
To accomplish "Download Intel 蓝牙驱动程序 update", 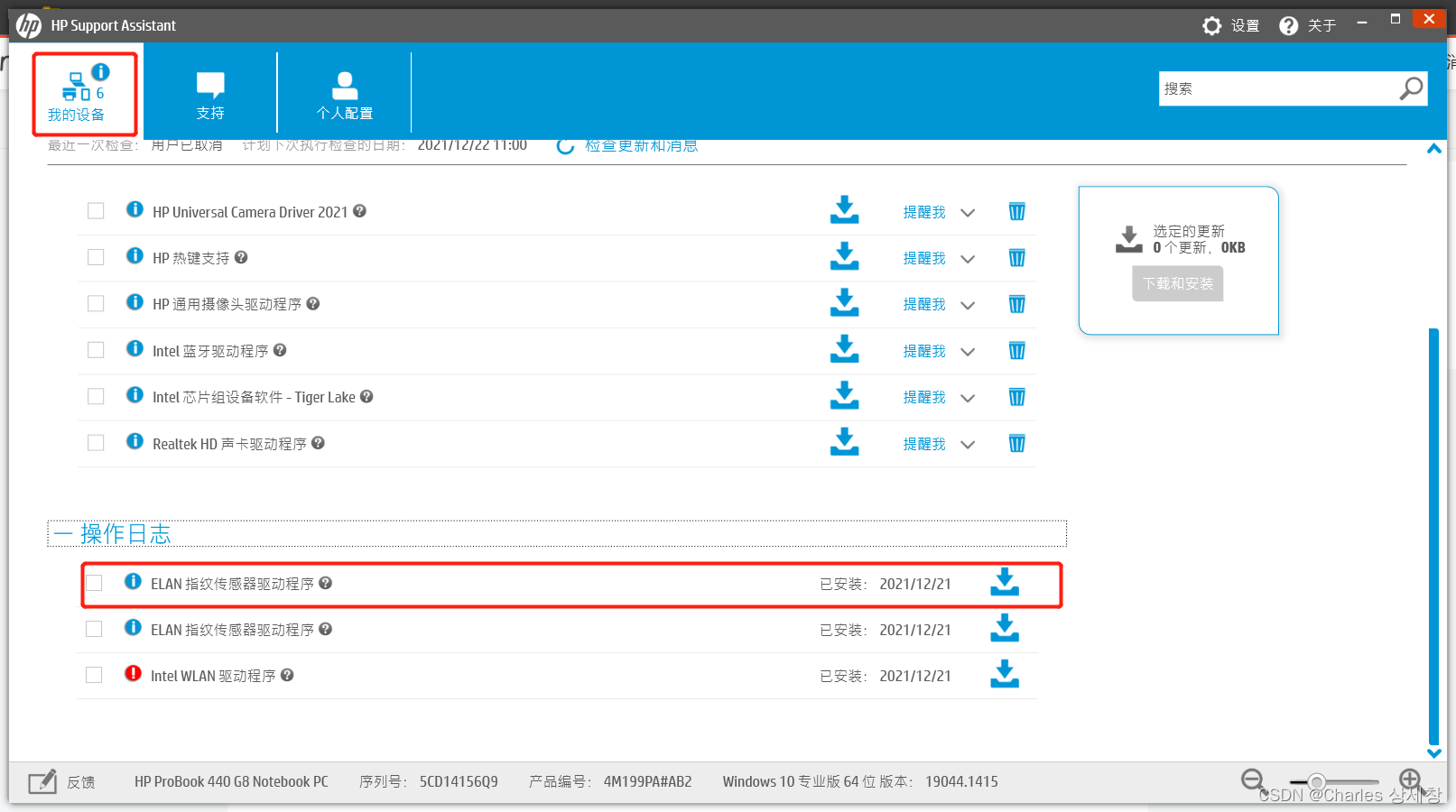I will click(844, 349).
